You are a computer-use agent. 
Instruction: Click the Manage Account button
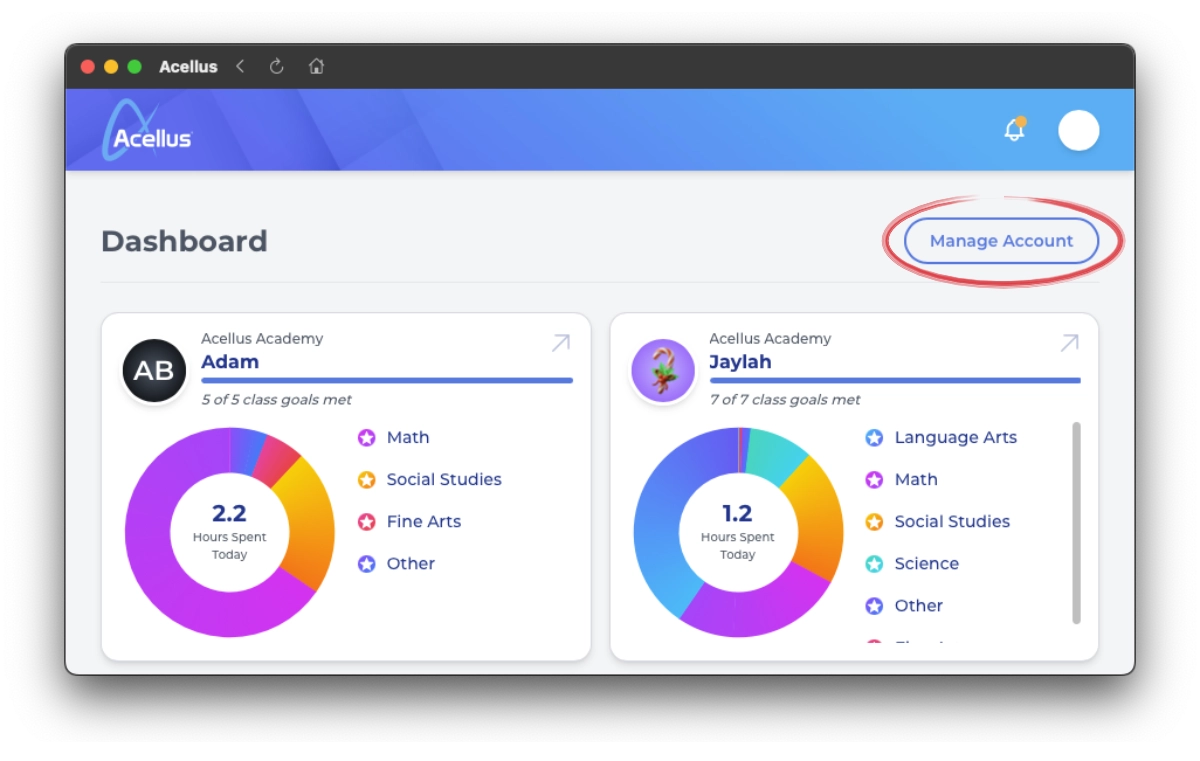(1000, 240)
